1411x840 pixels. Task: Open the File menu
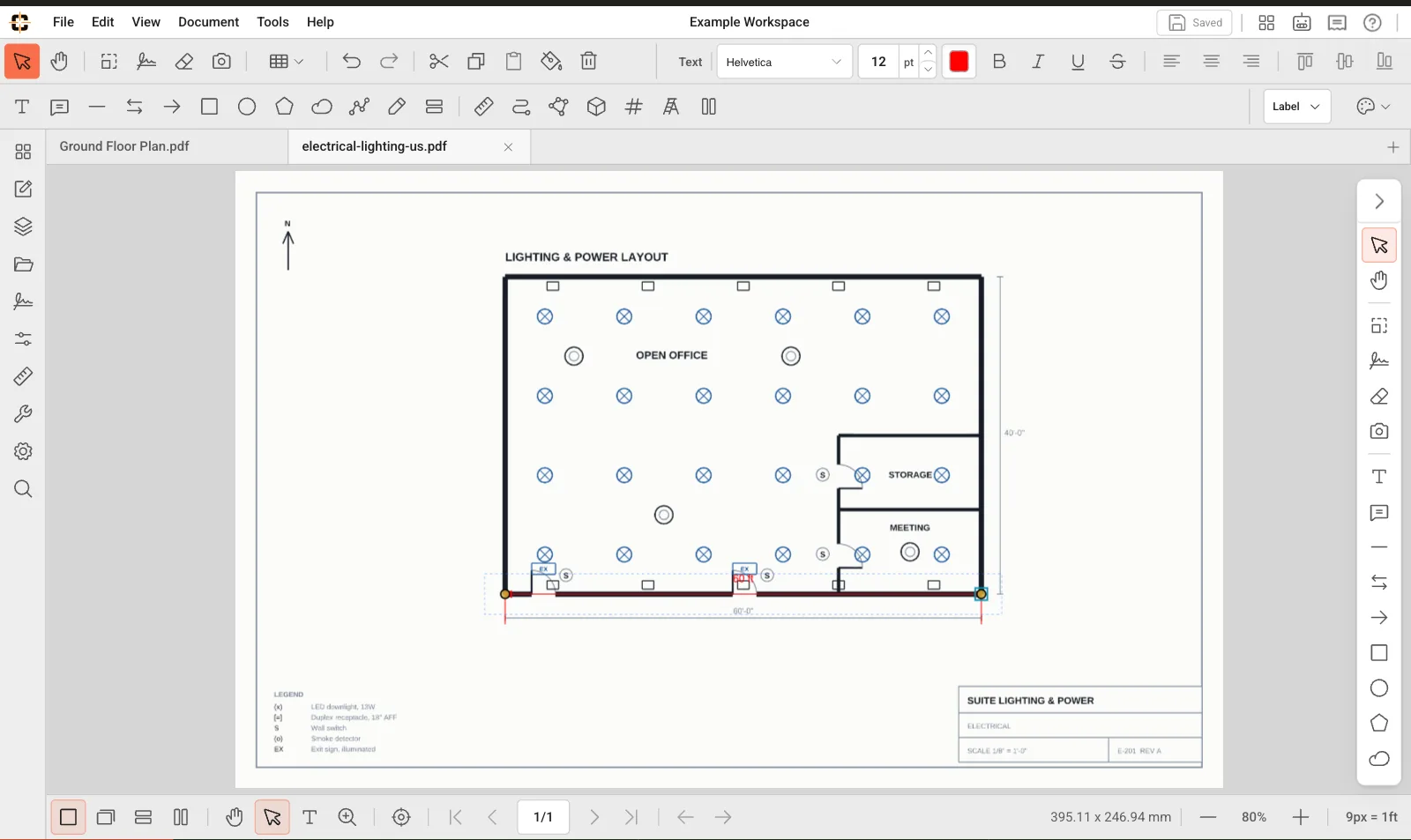click(x=63, y=22)
